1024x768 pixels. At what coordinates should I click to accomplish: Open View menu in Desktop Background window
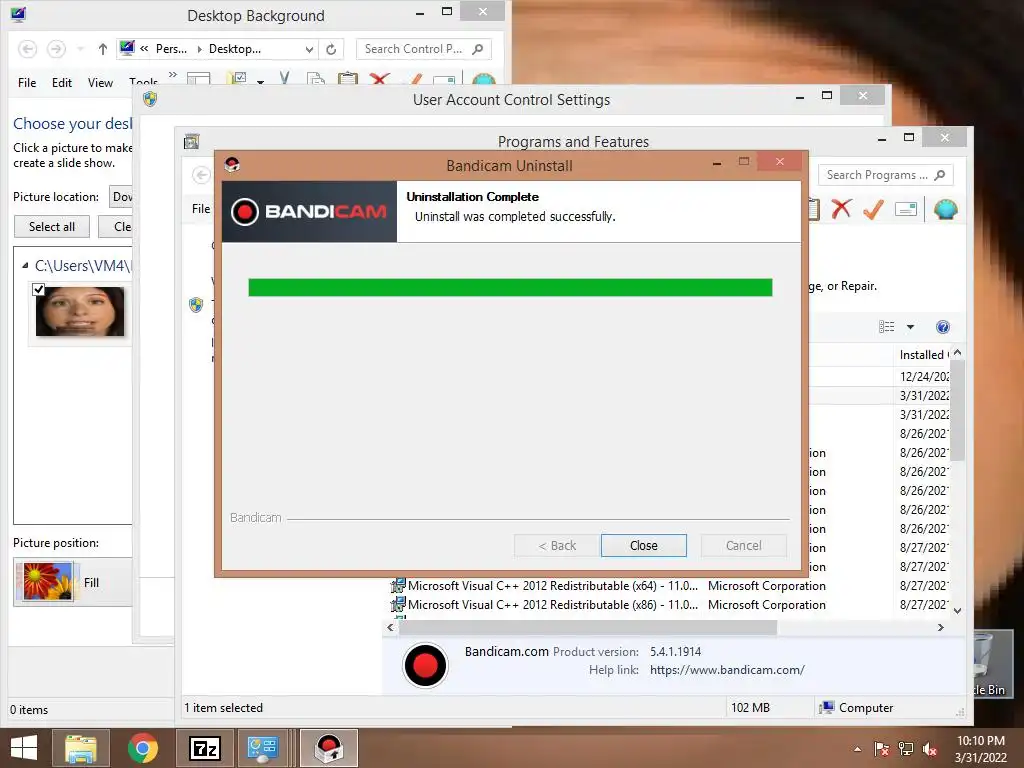click(x=101, y=83)
